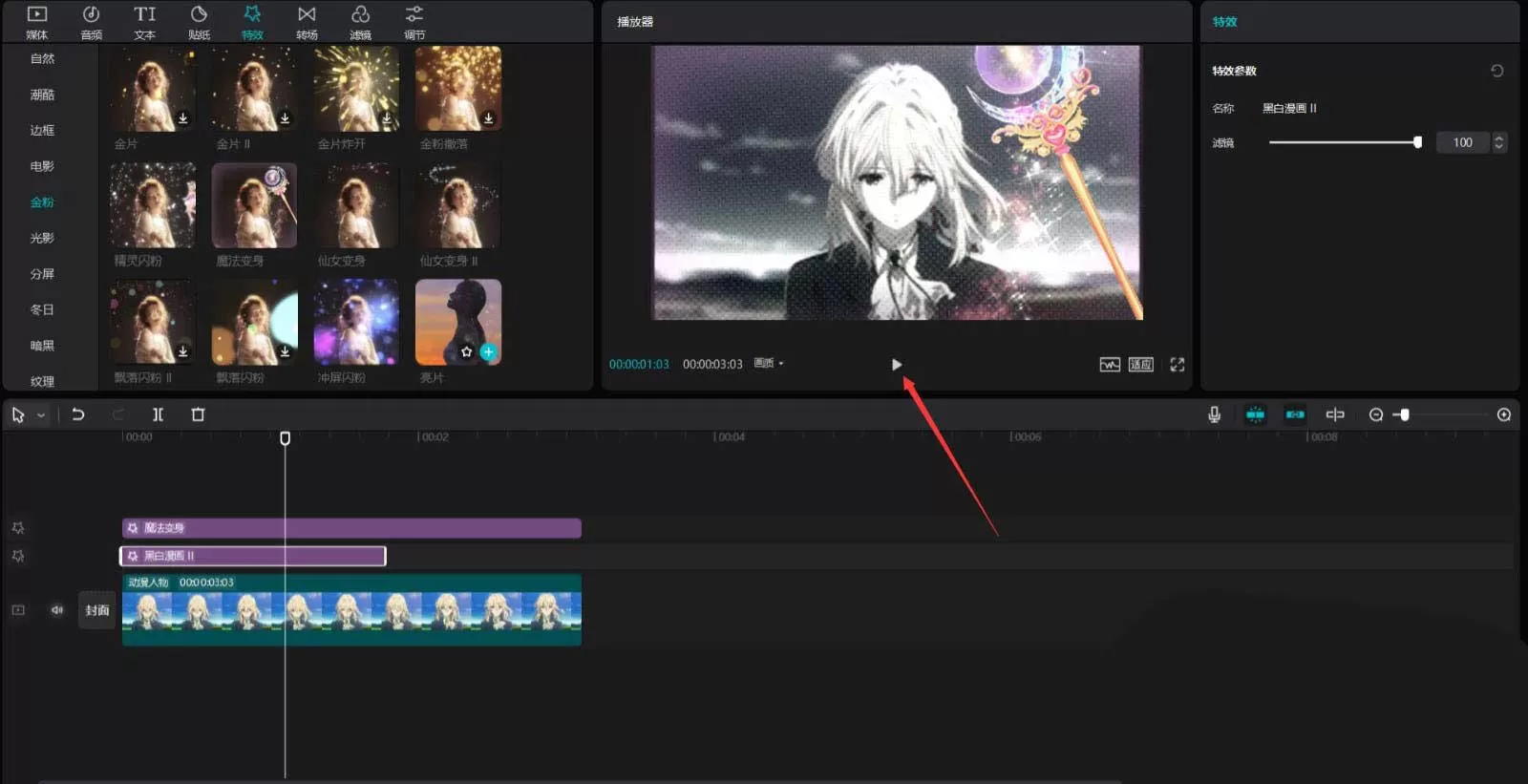Screen dimensions: 1528x784
Task: Preview the 魔法变身 effect thumbnail
Action: click(x=254, y=205)
